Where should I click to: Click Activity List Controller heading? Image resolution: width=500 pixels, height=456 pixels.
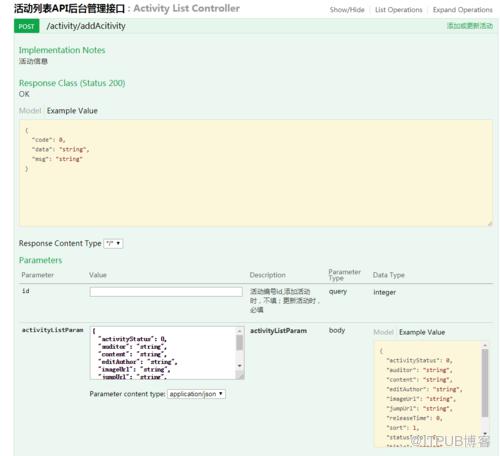[x=186, y=8]
